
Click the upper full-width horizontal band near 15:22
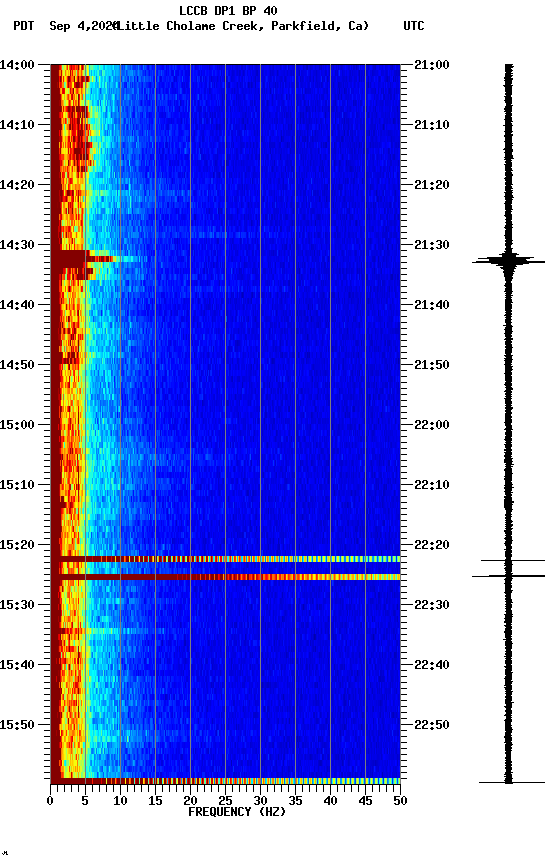(x=225, y=559)
